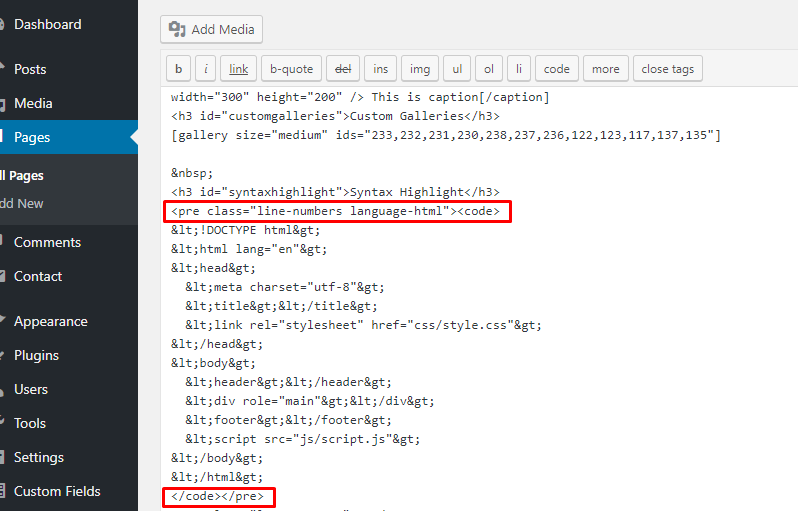Go to Appearance in sidebar
This screenshot has width=798, height=511.
[50, 321]
